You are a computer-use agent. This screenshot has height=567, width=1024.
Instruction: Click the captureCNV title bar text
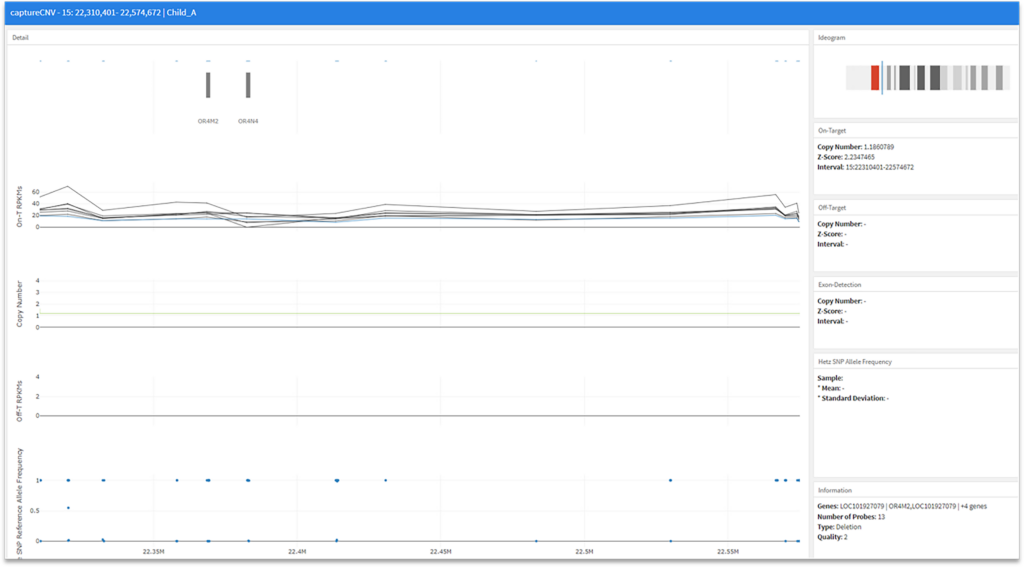110,13
